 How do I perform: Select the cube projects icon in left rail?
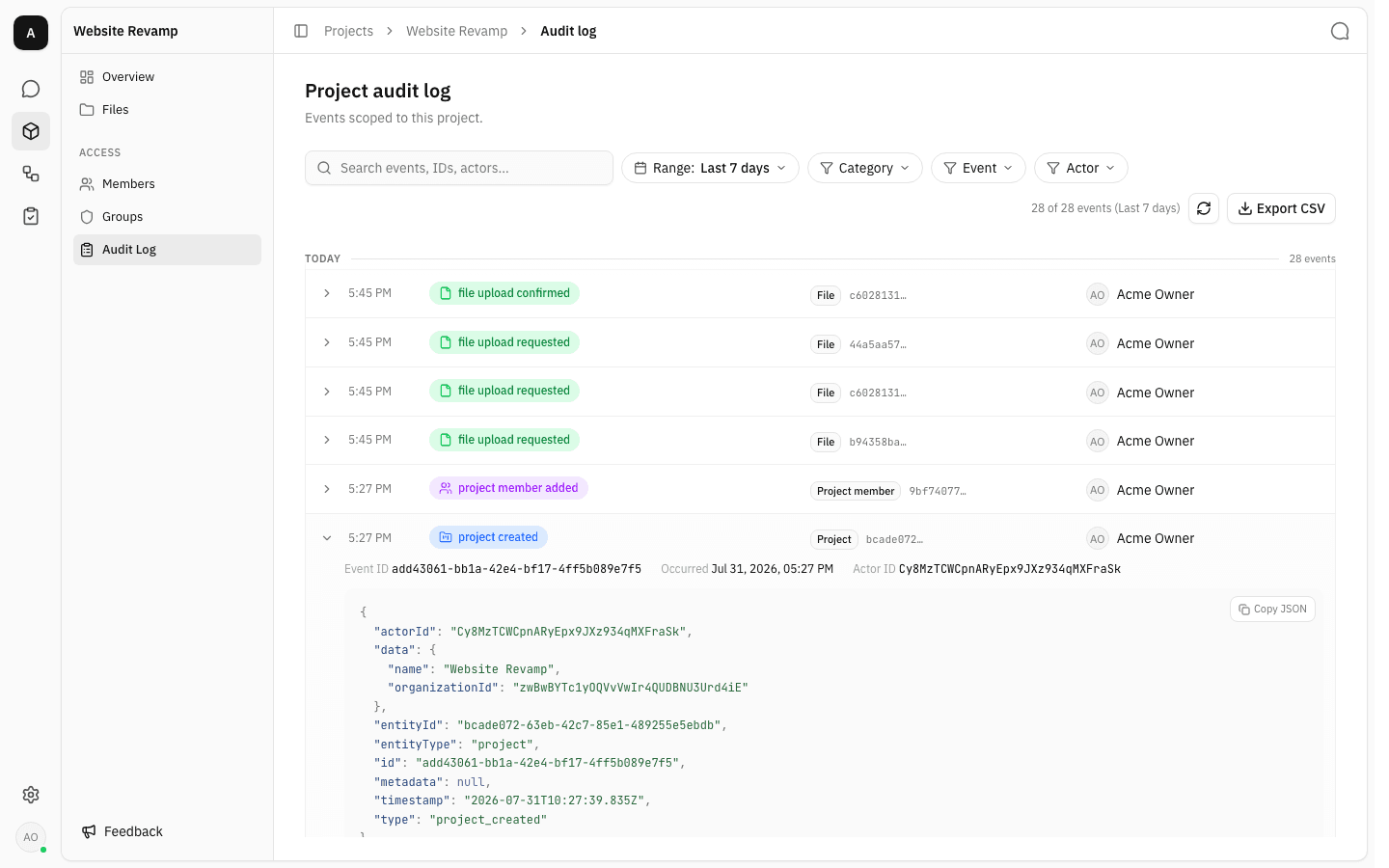click(x=31, y=131)
